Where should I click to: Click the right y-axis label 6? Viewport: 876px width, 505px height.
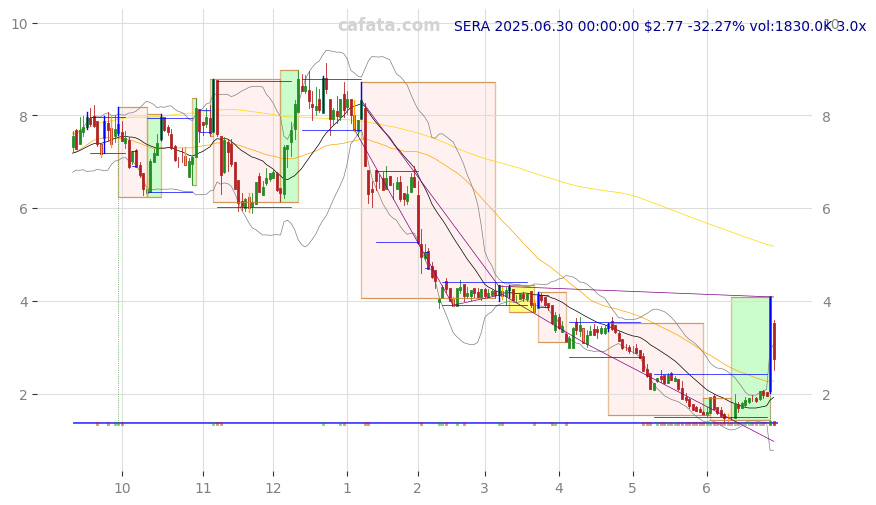[826, 209]
